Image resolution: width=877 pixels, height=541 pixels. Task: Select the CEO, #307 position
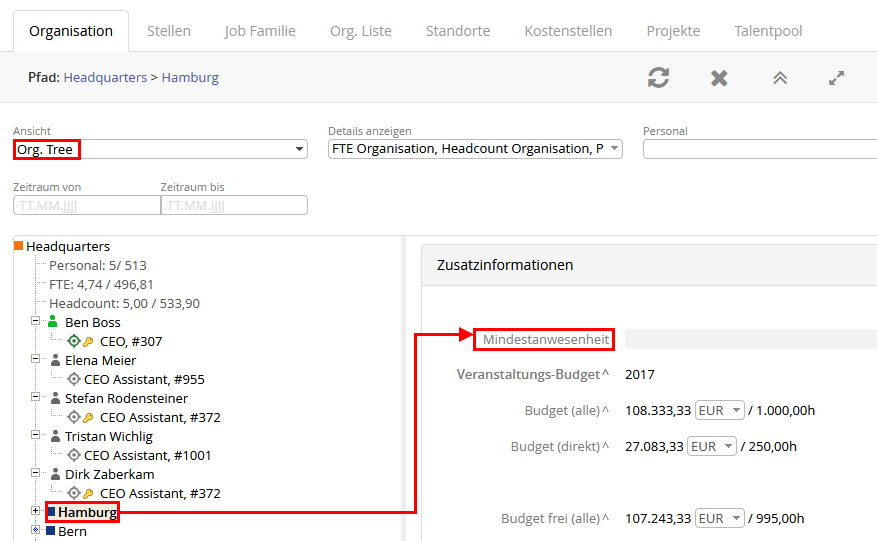point(131,341)
